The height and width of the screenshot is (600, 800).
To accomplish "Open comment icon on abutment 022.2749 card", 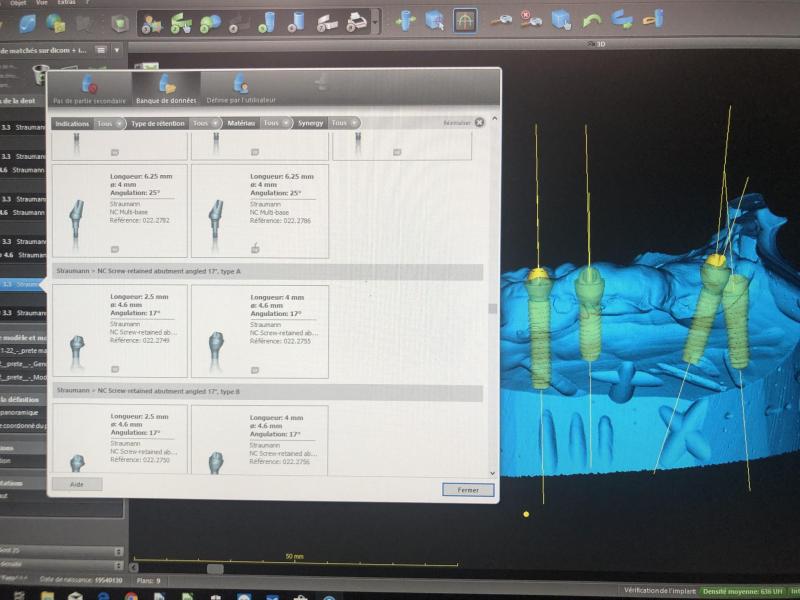I will tap(115, 369).
